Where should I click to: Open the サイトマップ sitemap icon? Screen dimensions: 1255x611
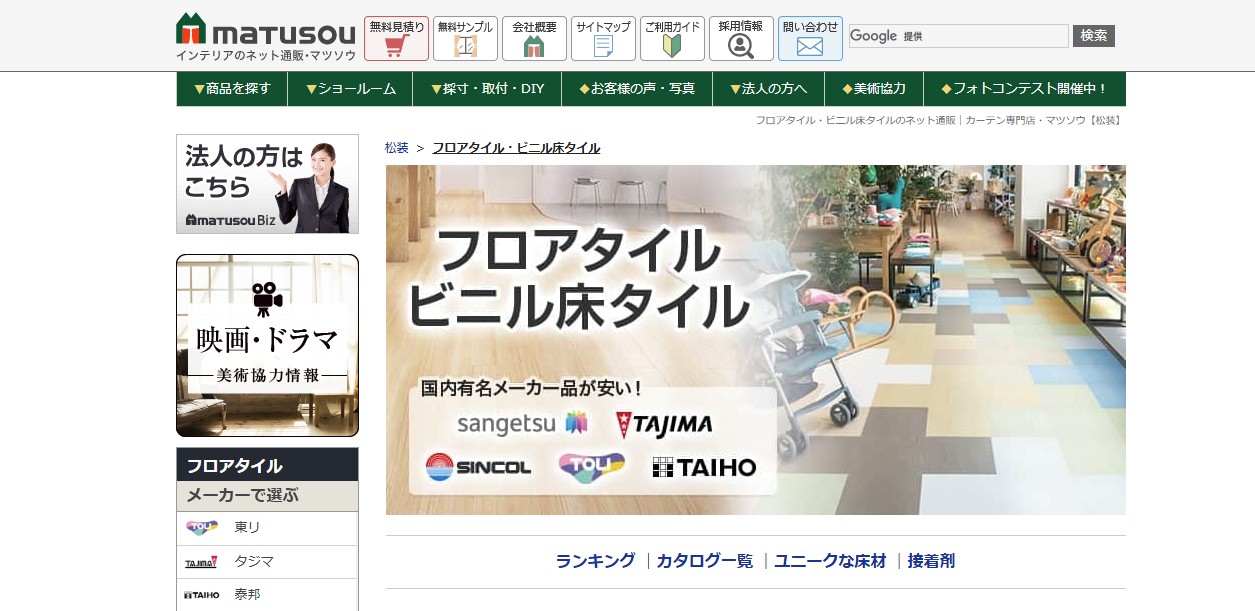pos(603,39)
